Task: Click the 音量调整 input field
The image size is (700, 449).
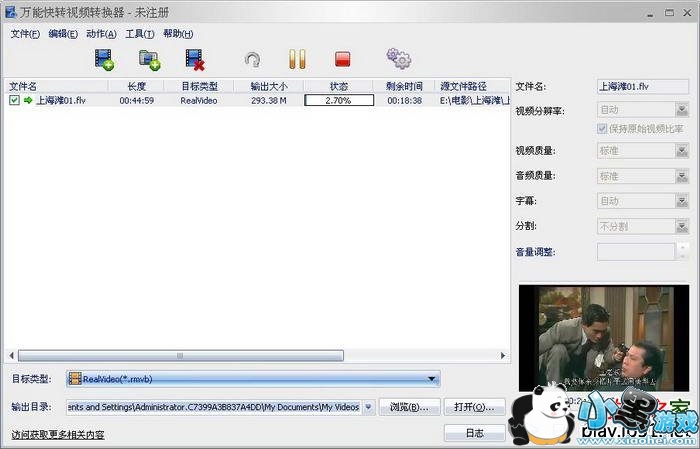Action: 636,252
